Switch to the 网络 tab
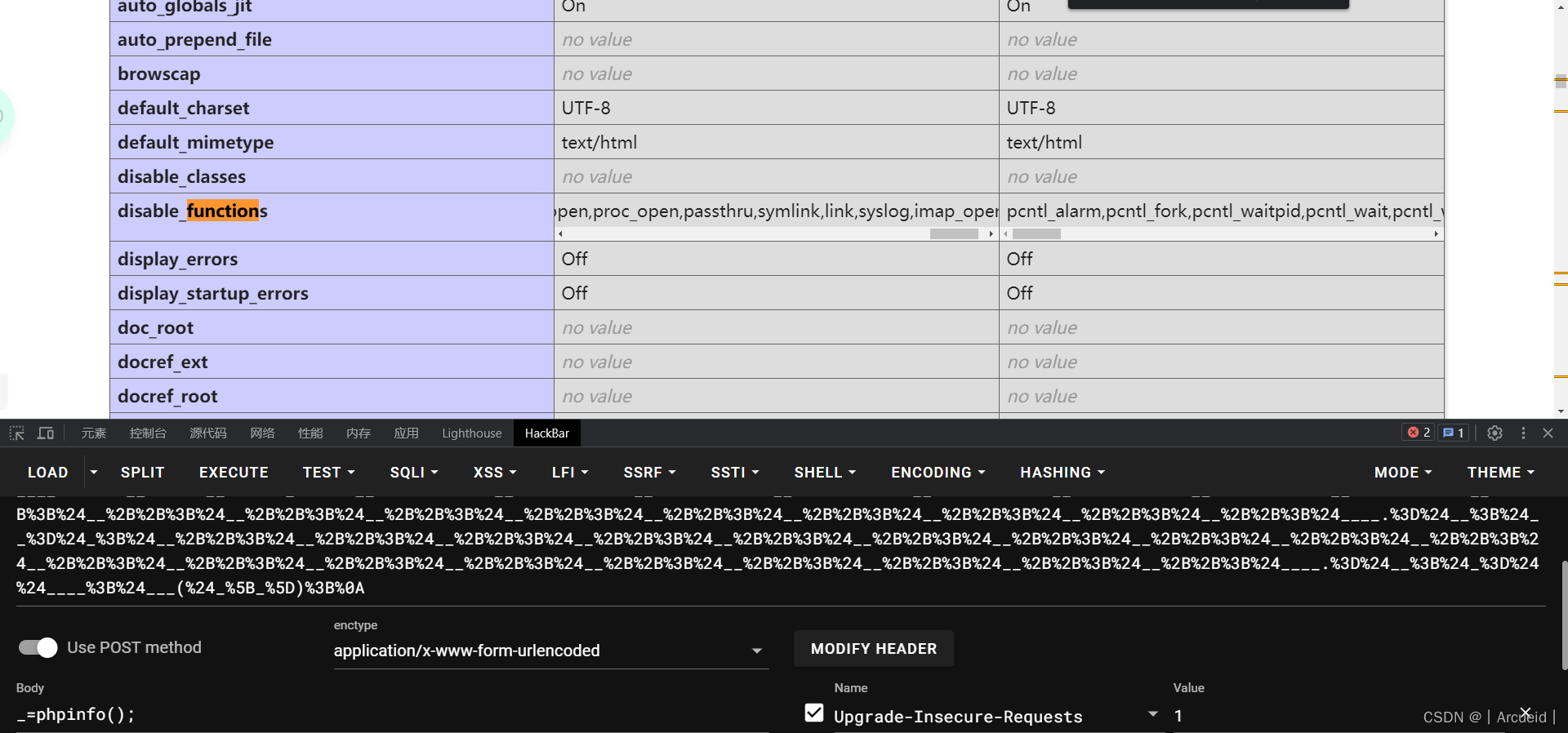 coord(262,433)
